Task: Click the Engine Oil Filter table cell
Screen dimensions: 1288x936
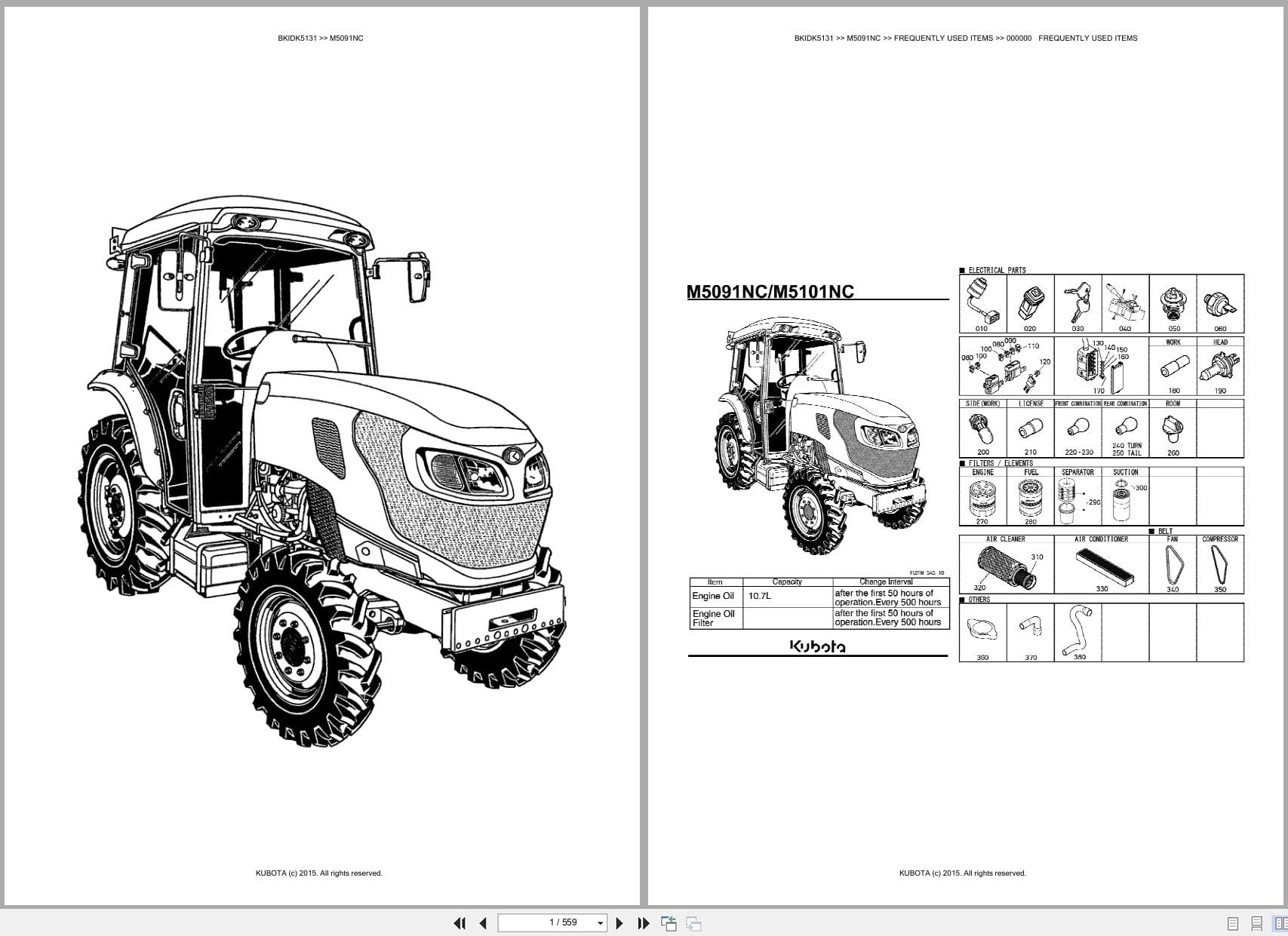Action: coord(716,618)
